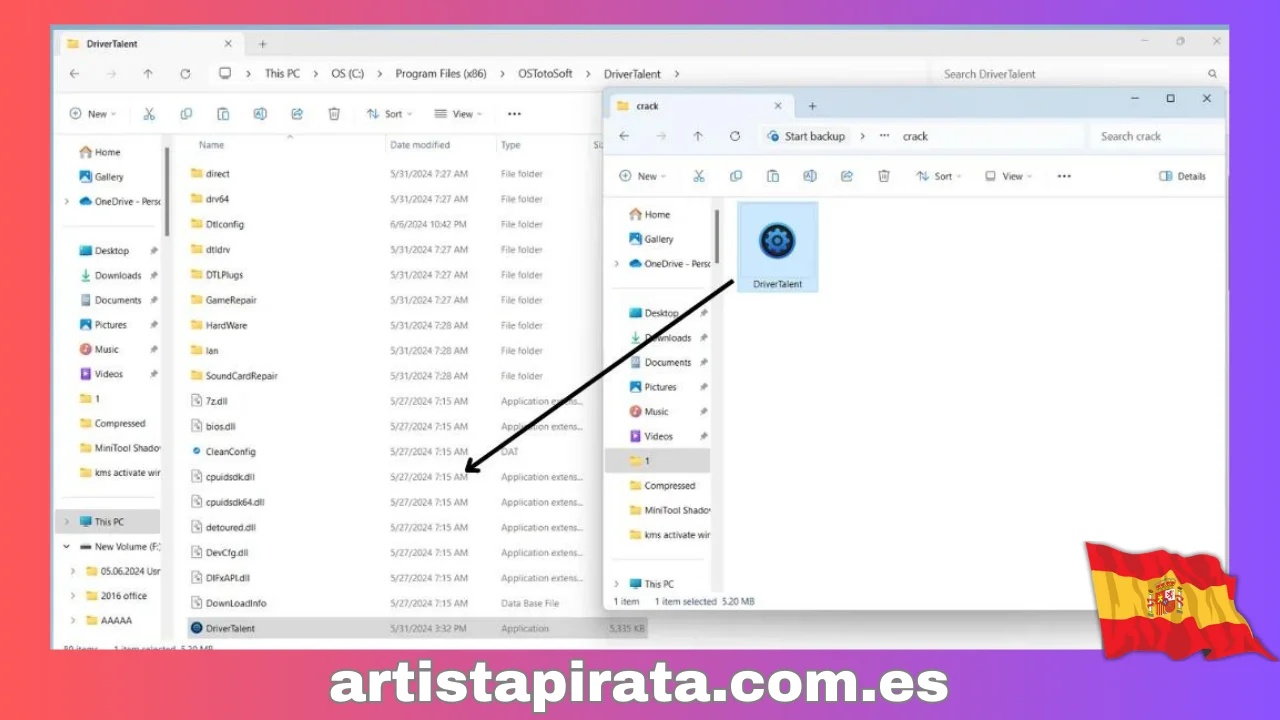
Task: Refresh the DriverTalent window
Action: [x=185, y=74]
